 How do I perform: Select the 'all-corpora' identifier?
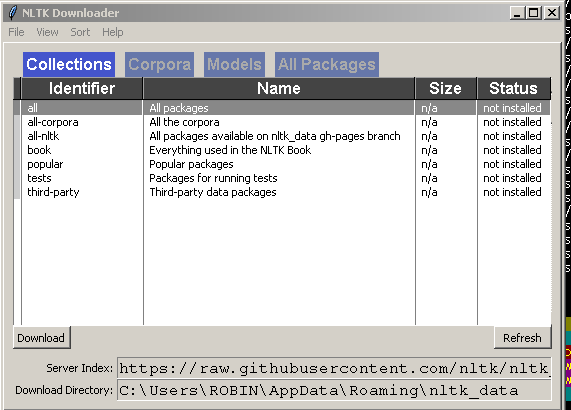[53, 122]
